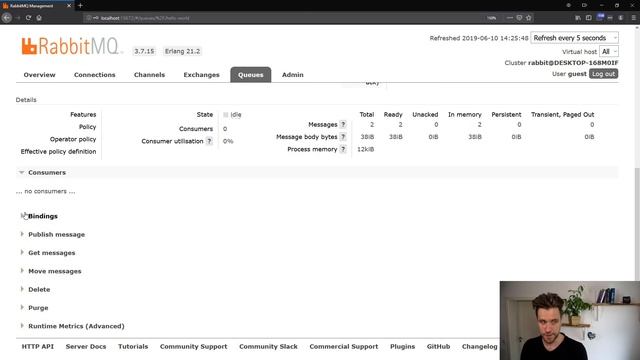
Task: Select the Queues tab
Action: point(251,75)
